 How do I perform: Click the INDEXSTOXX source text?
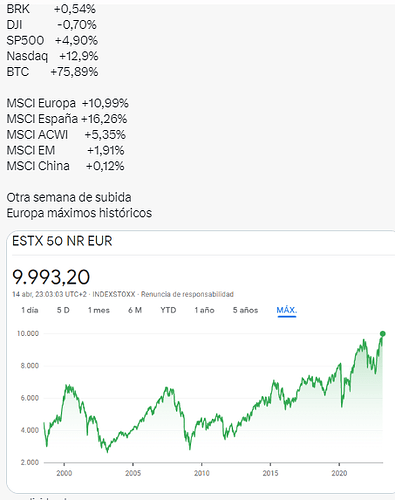click(114, 294)
